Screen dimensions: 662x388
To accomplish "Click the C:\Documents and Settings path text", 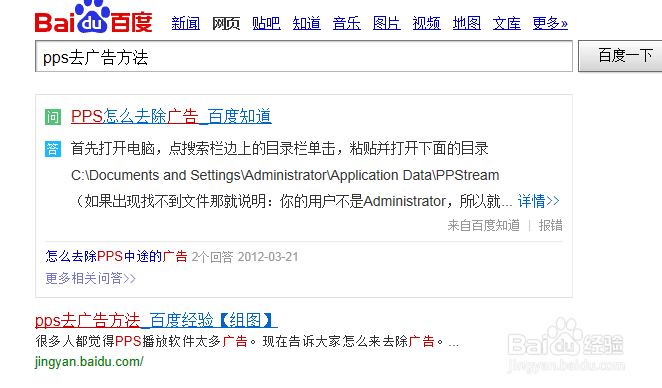I will [285, 175].
